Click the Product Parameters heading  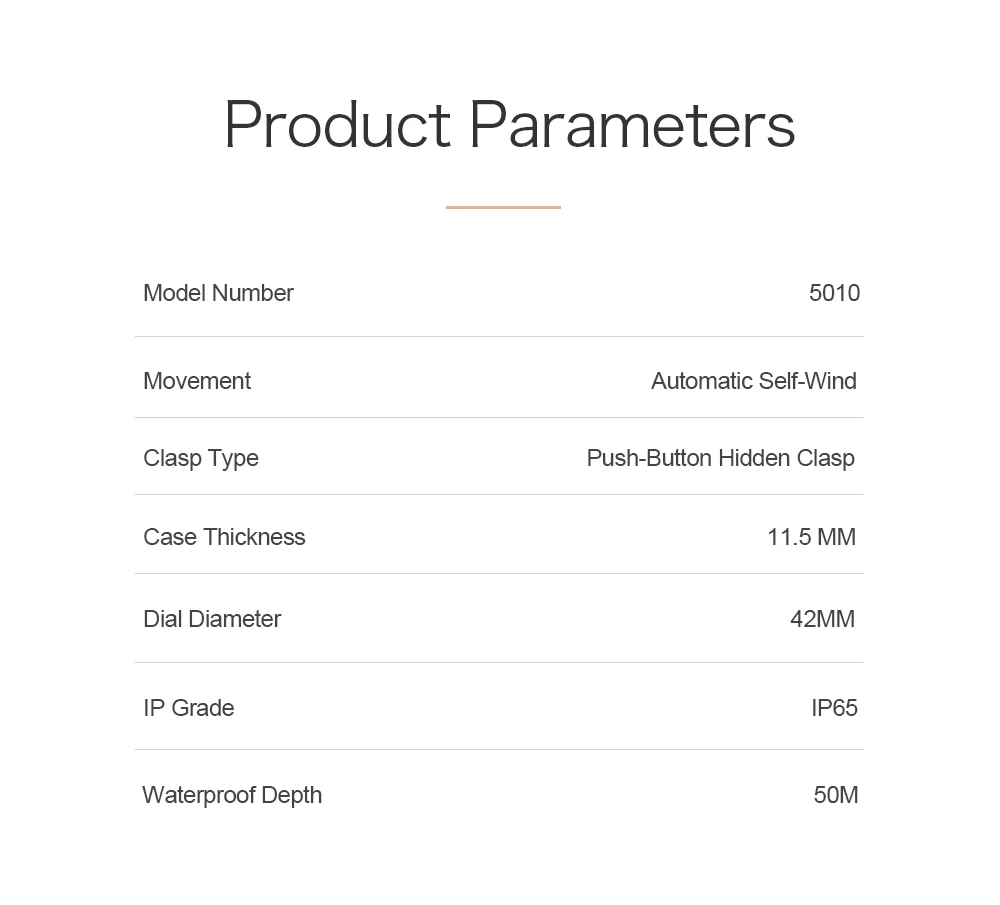pyautogui.click(x=510, y=124)
